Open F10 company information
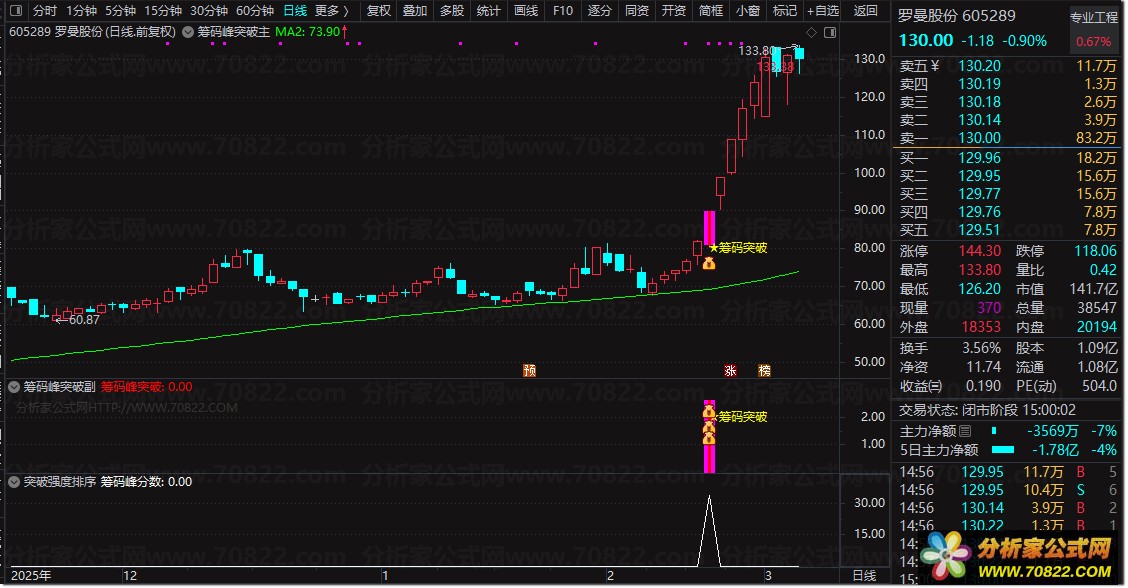Image resolution: width=1128 pixels, height=588 pixels. tap(563, 11)
